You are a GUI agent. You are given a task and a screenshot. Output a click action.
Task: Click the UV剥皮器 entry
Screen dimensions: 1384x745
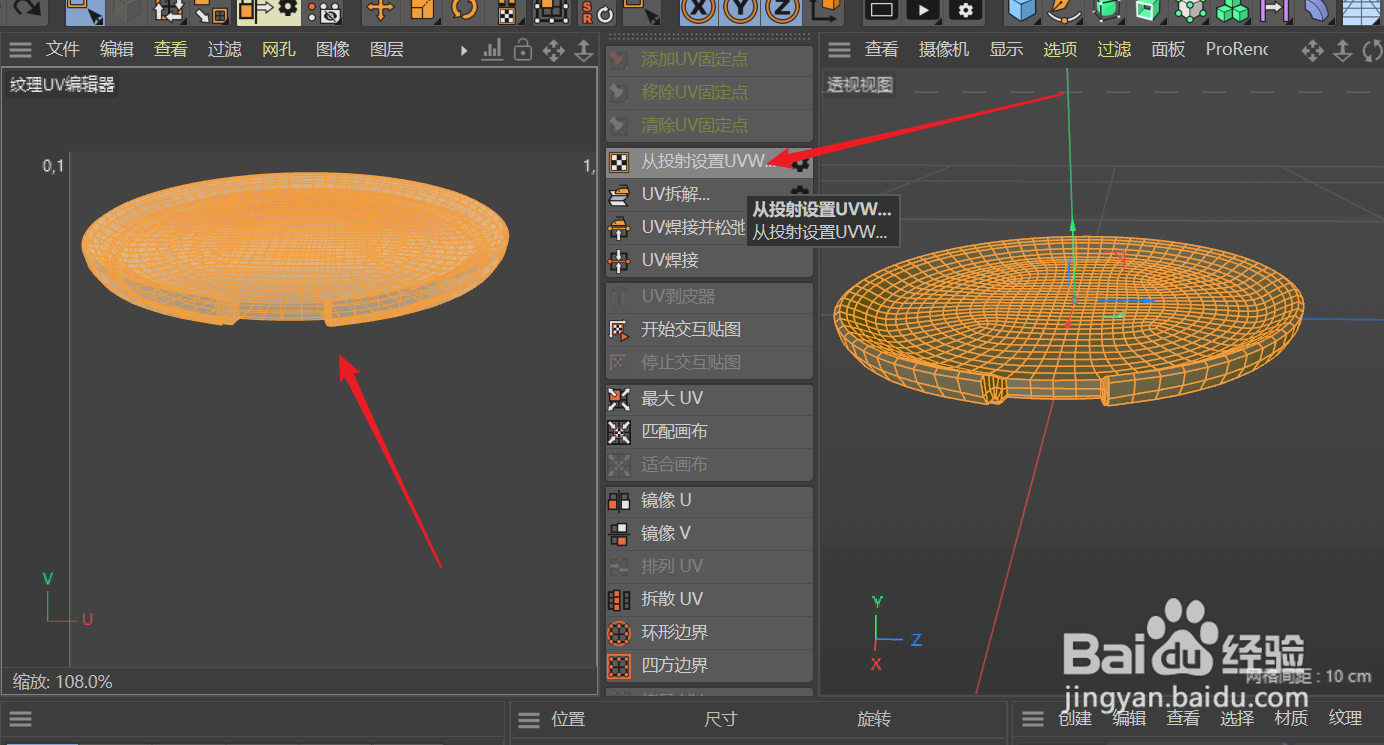pyautogui.click(x=708, y=297)
